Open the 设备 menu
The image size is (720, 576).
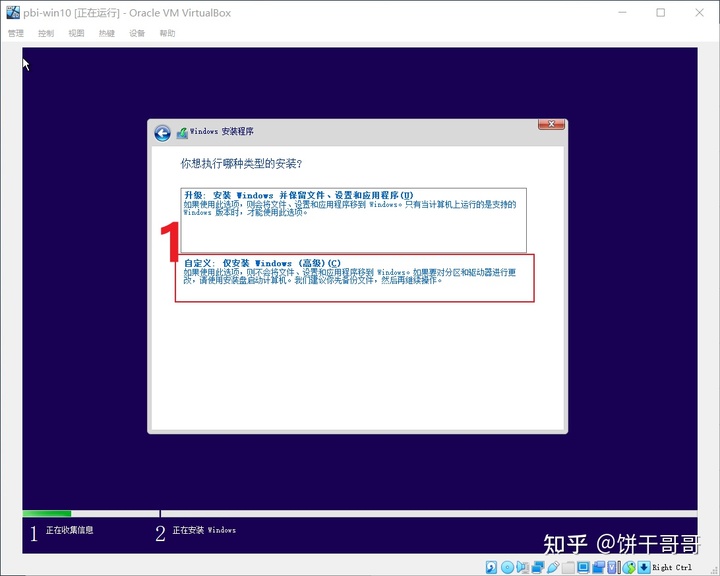point(137,33)
